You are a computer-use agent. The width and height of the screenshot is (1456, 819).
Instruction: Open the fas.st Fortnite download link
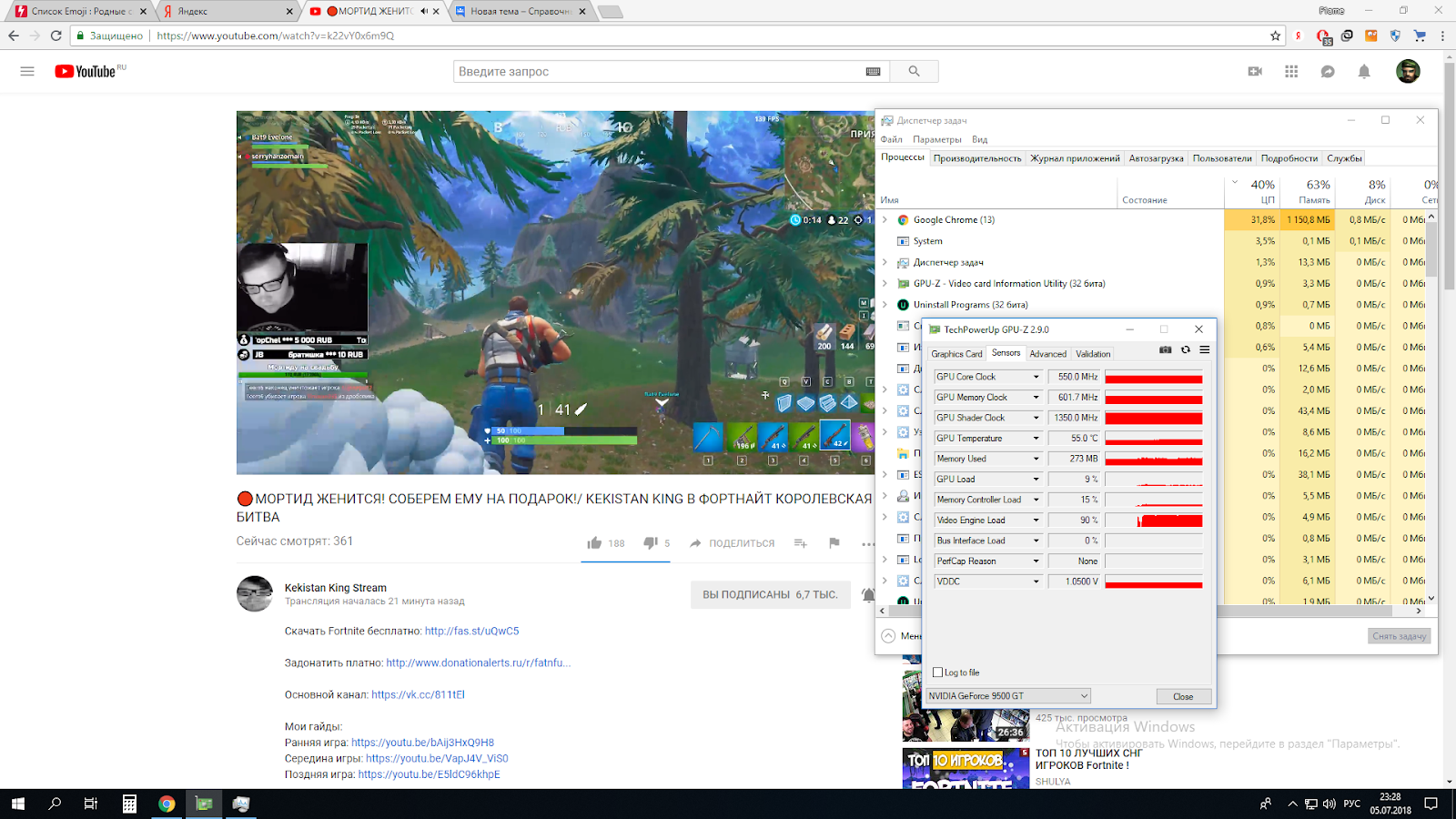471,631
